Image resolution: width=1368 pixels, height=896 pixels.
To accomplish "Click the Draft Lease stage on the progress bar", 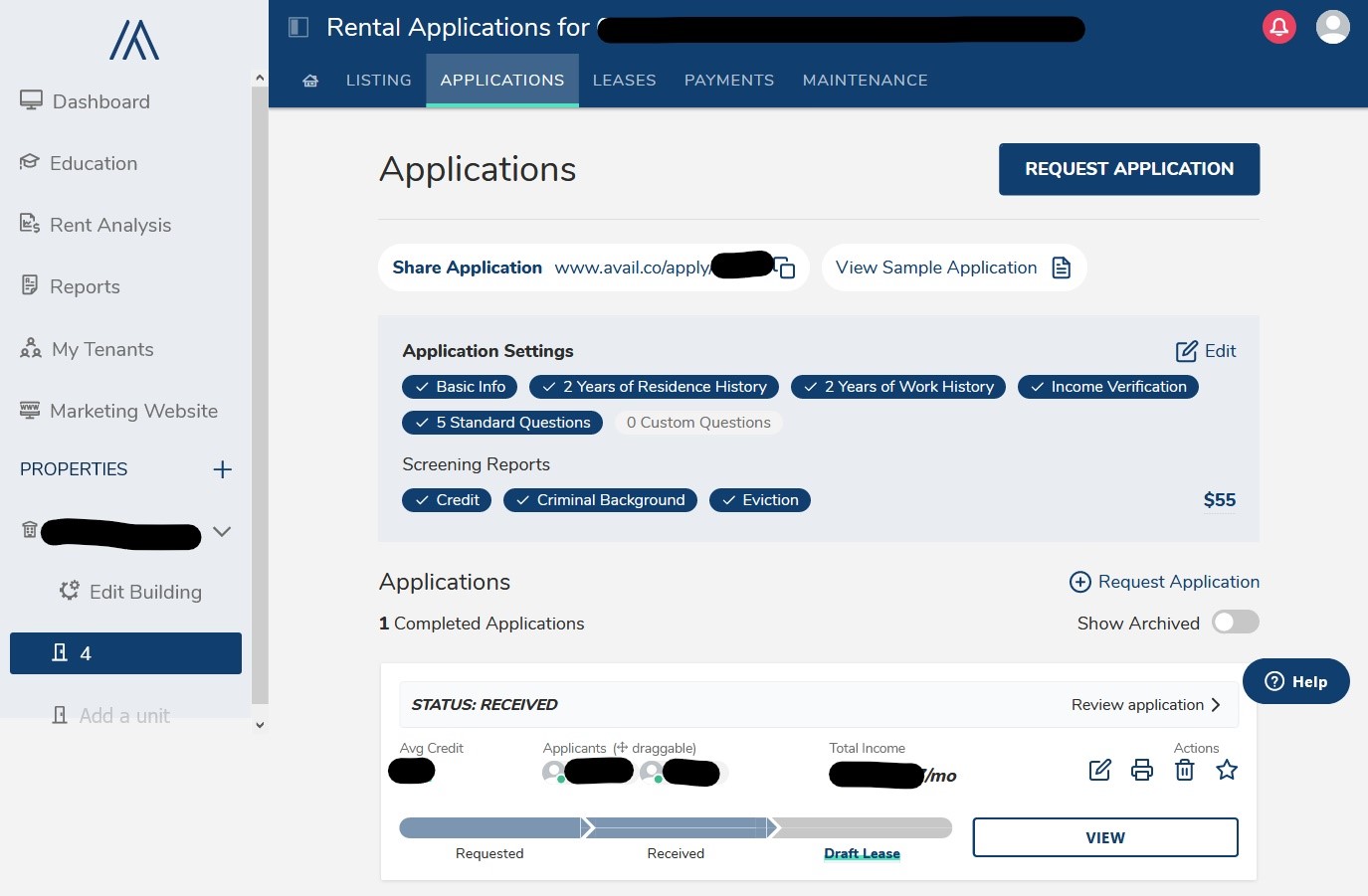I will click(862, 852).
